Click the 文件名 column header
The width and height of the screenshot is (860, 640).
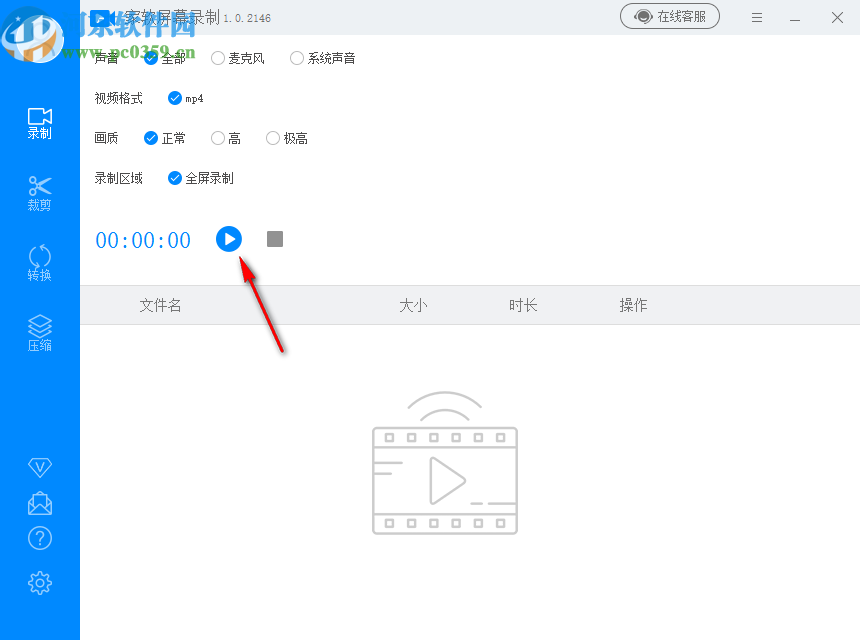(160, 305)
